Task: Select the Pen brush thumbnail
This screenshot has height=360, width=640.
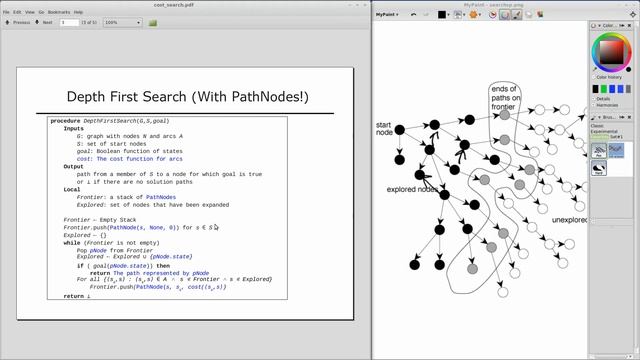Action: point(599,151)
